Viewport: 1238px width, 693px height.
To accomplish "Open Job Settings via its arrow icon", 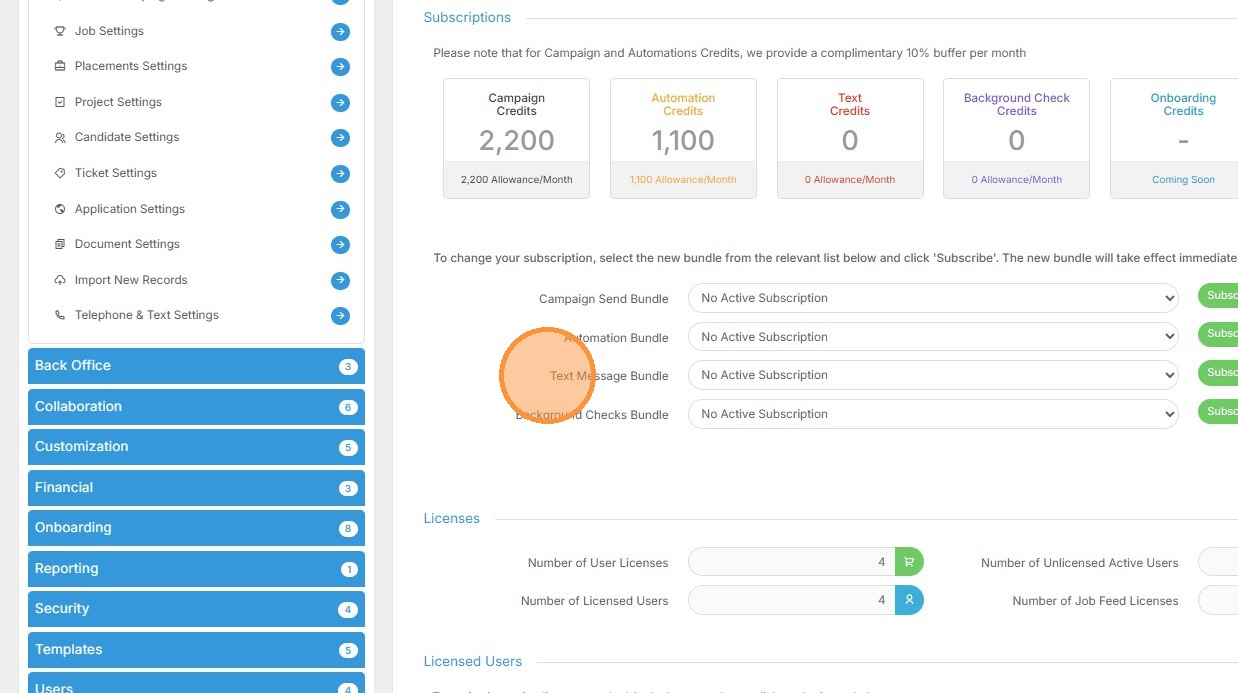I will click(x=341, y=32).
